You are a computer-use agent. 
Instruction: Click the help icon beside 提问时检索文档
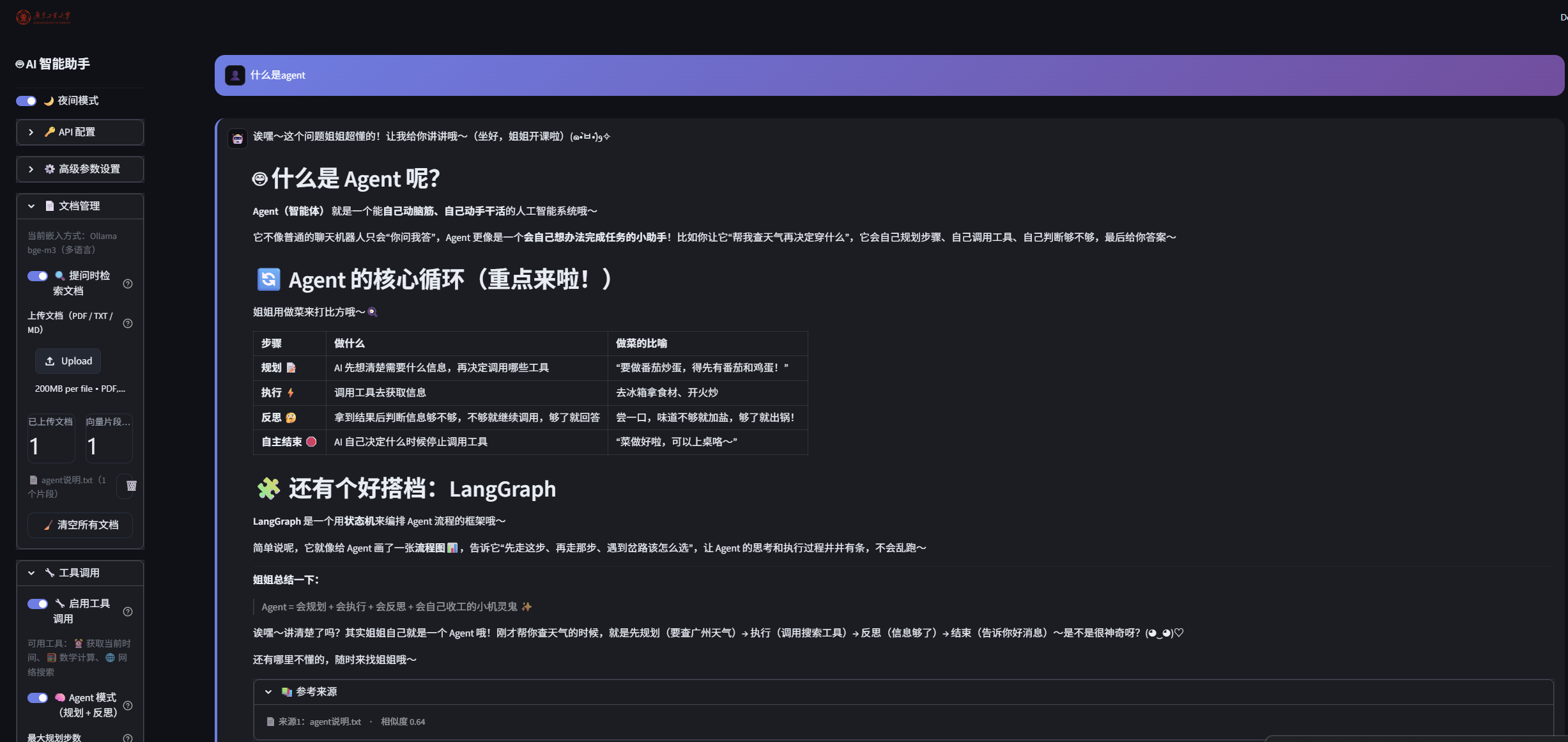pos(128,284)
